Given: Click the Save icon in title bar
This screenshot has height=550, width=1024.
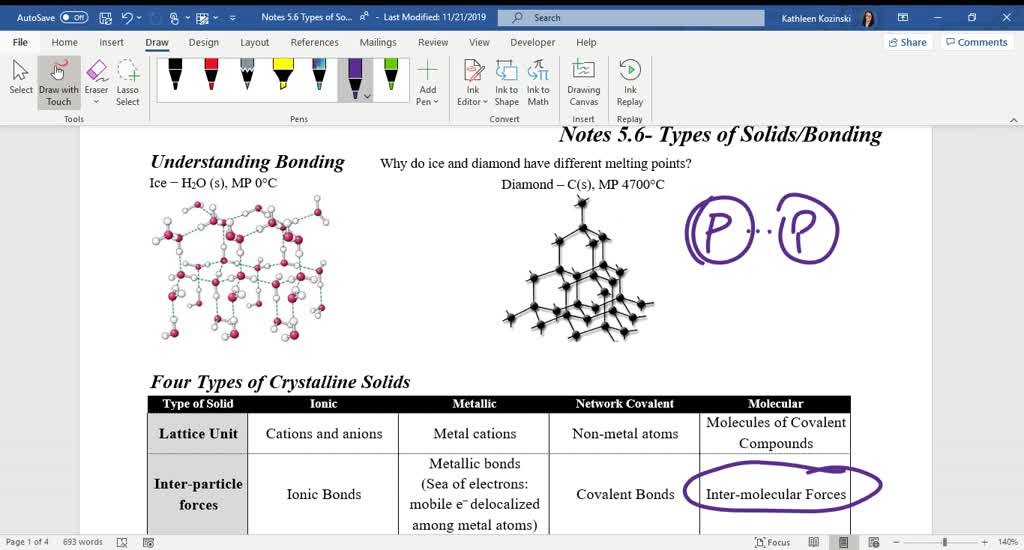Looking at the screenshot, I should (x=105, y=18).
